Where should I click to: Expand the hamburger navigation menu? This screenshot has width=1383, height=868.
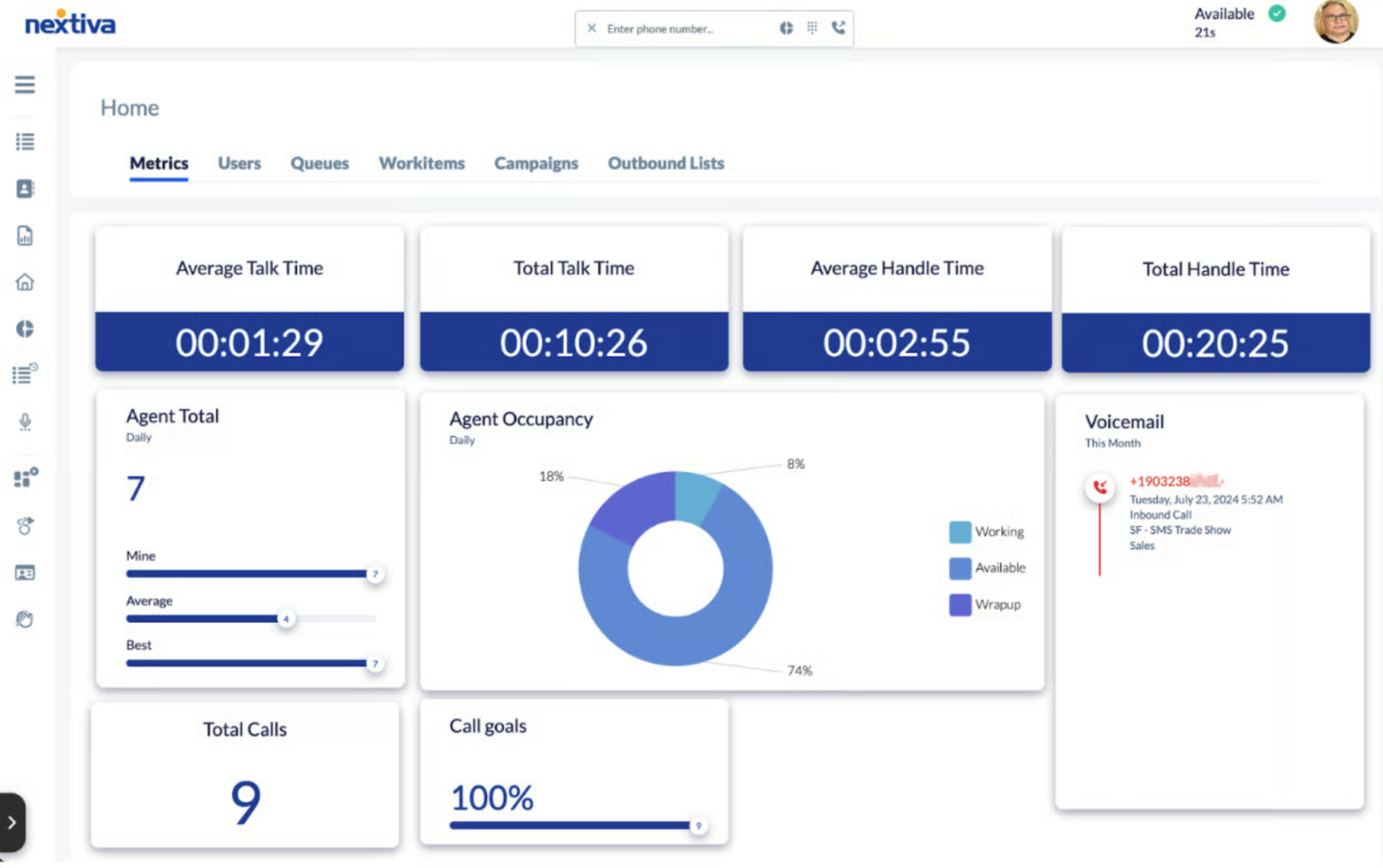25,85
